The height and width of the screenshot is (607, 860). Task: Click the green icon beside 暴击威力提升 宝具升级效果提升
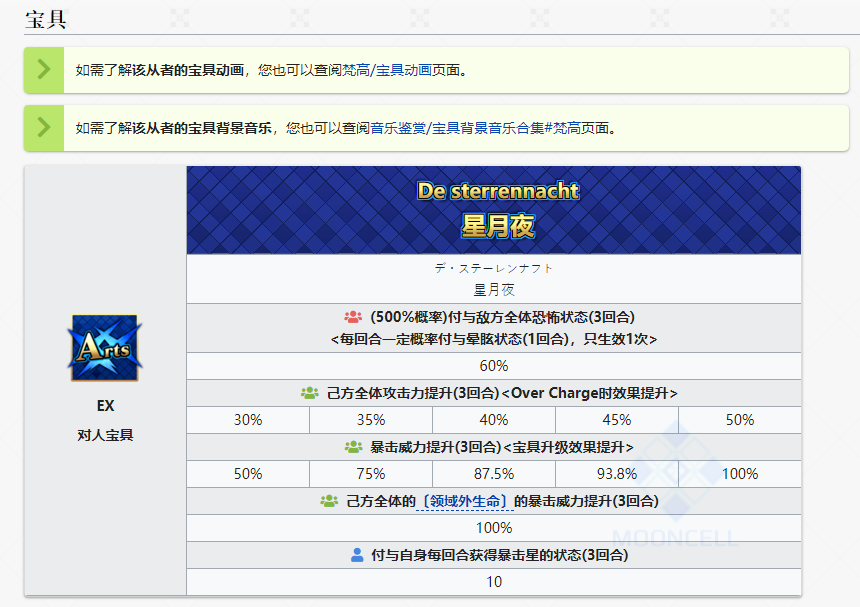click(353, 447)
